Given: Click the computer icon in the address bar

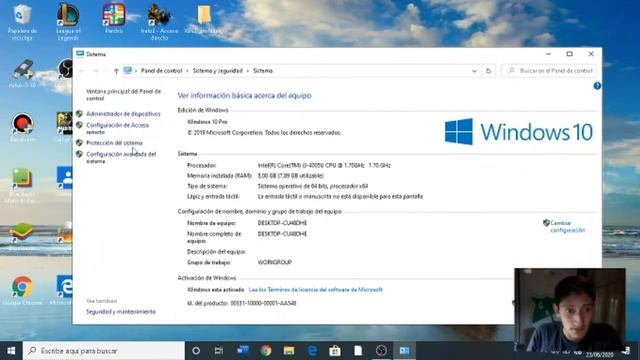Looking at the screenshot, I should point(128,70).
